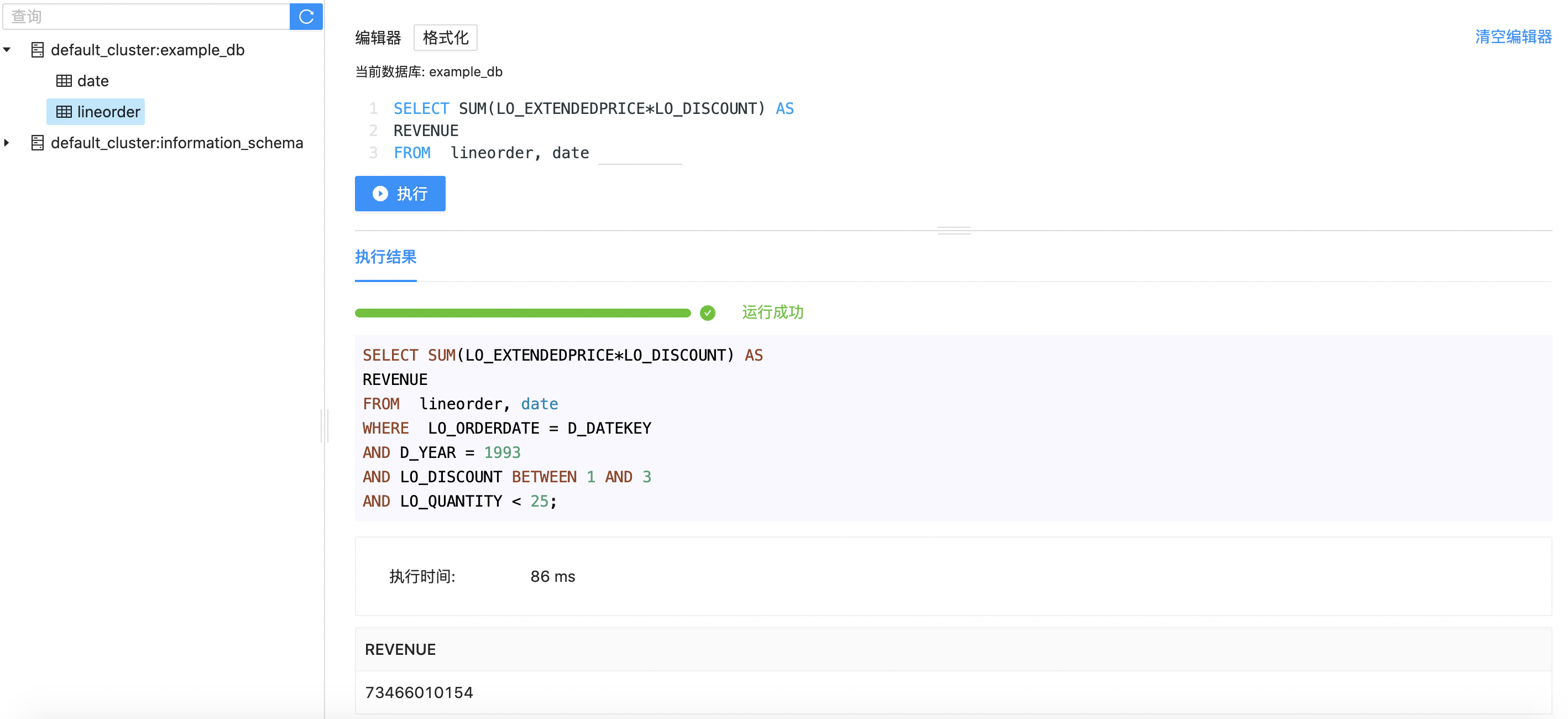Click the 格式化 format button
The height and width of the screenshot is (719, 1568).
click(x=446, y=38)
